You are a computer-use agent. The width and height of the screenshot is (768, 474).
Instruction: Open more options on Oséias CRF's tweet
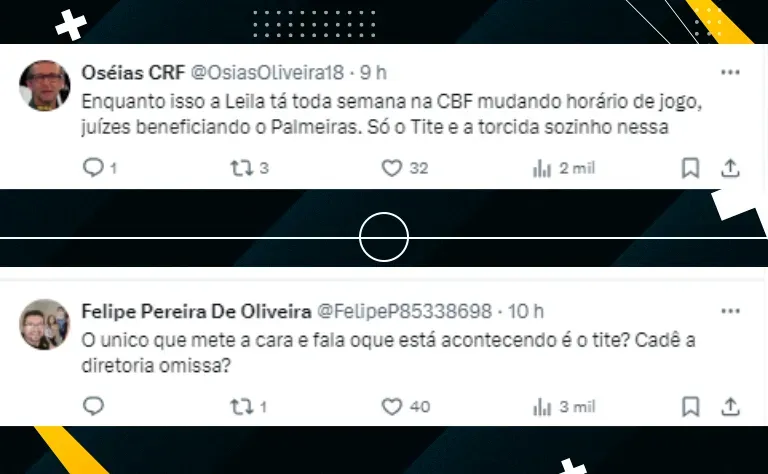click(730, 72)
